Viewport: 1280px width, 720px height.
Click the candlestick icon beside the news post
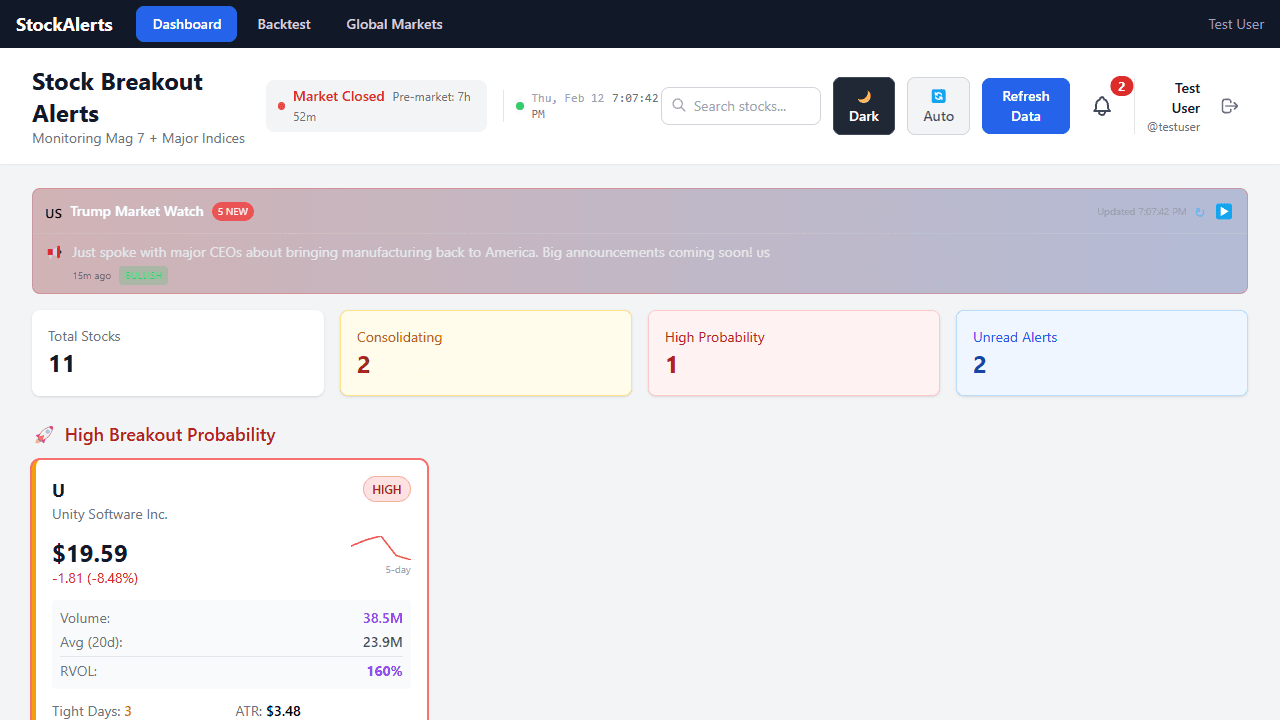[x=54, y=253]
